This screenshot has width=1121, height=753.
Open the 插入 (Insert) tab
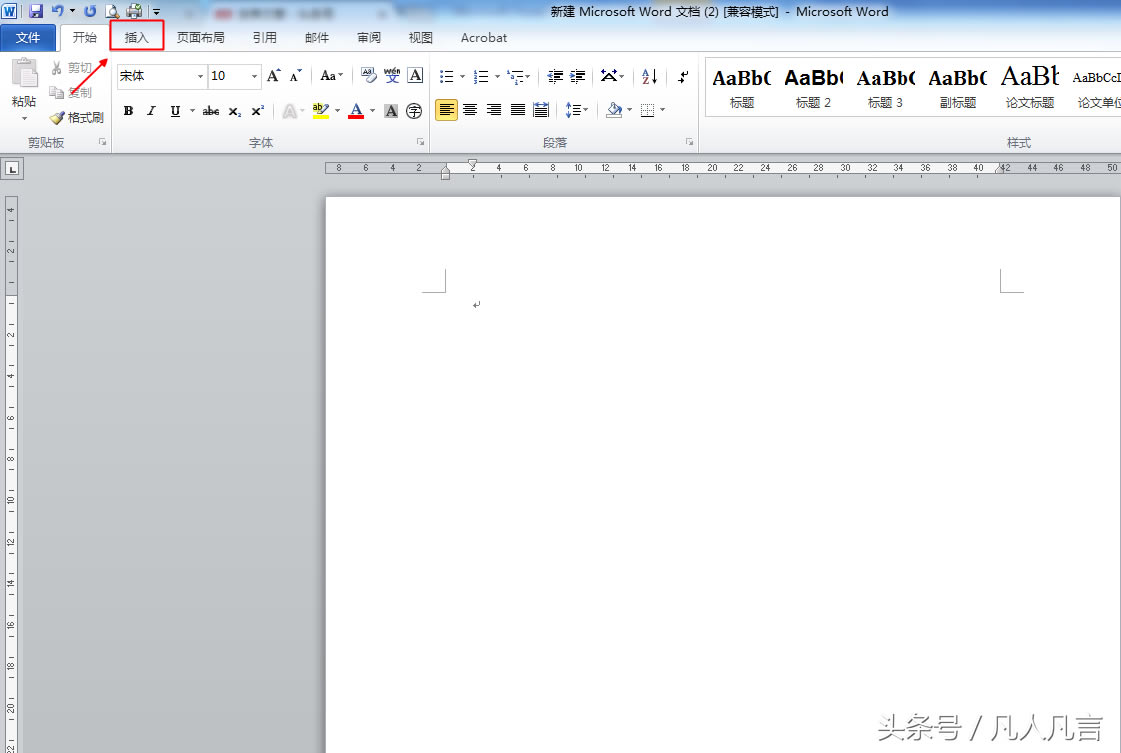click(136, 38)
